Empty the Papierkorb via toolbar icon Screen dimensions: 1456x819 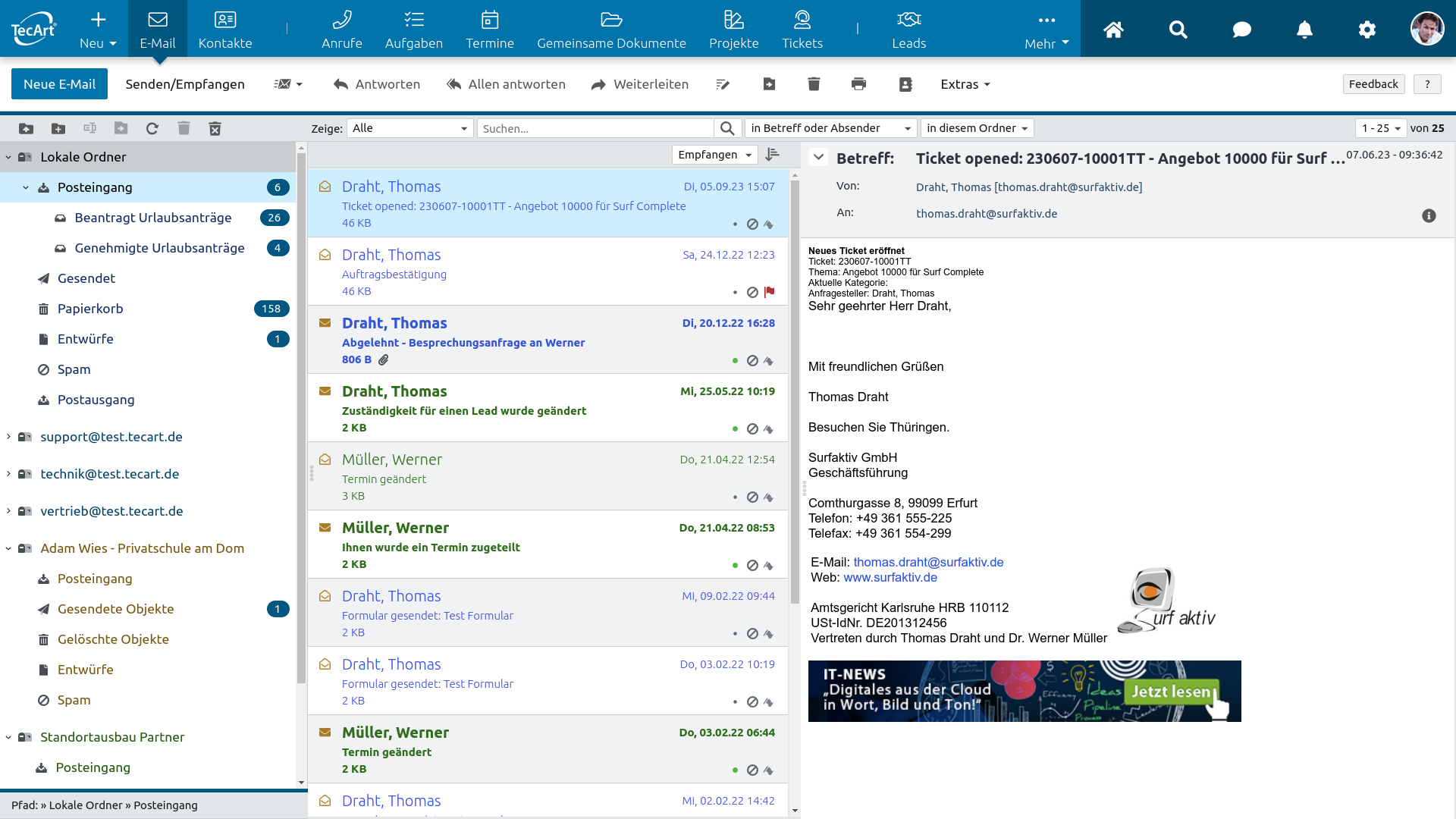coord(215,128)
